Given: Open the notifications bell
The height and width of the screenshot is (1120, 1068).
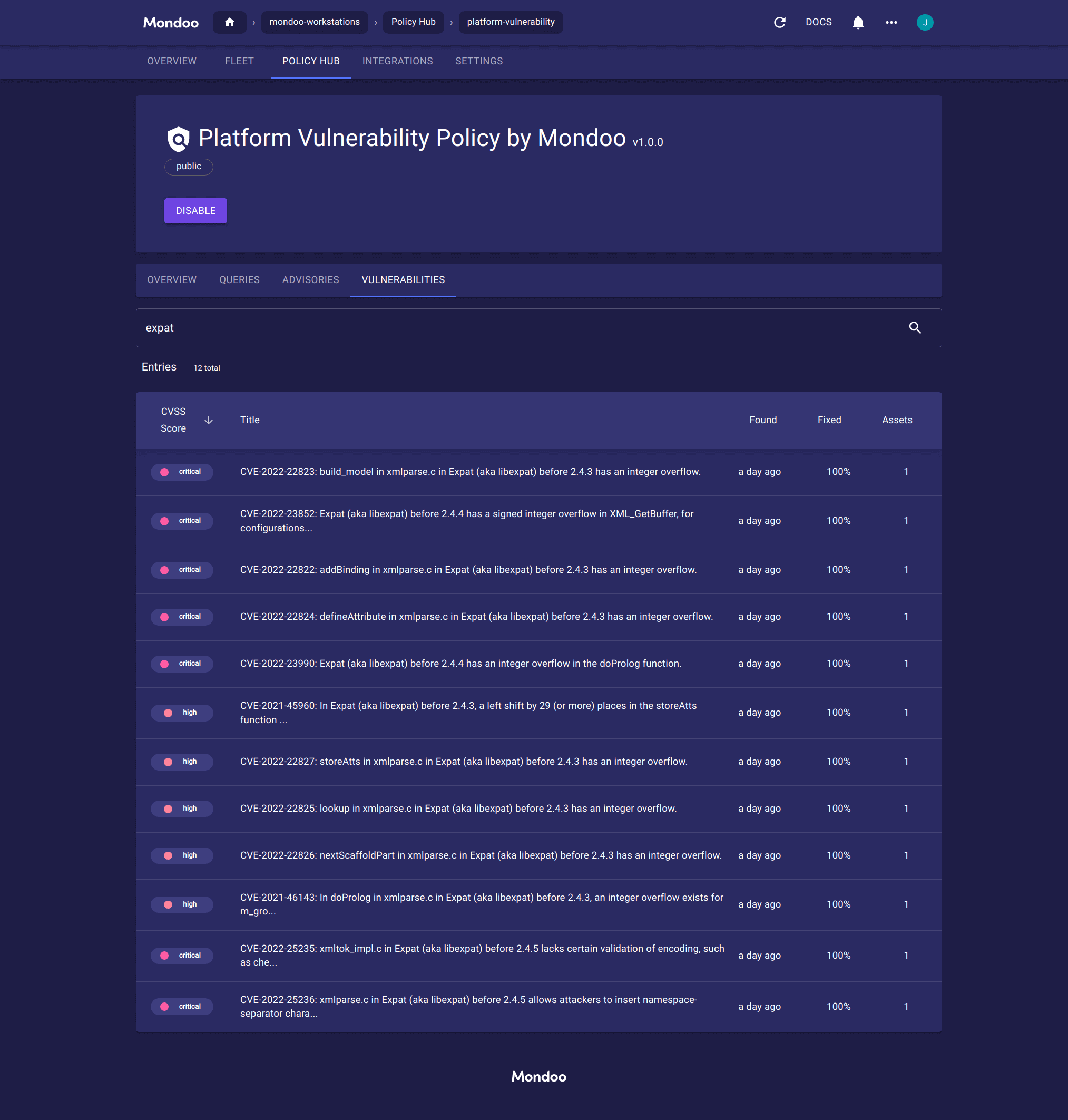Looking at the screenshot, I should 857,22.
